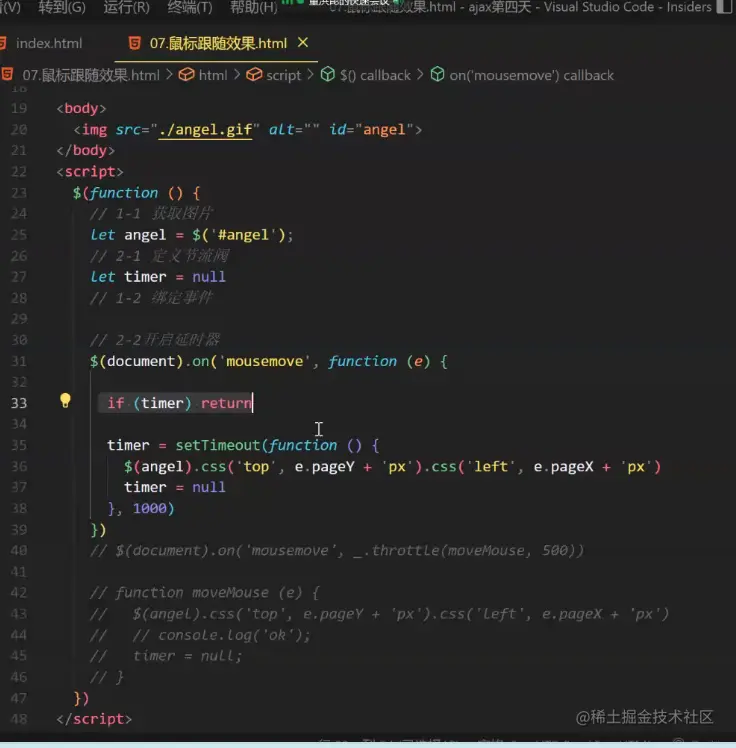The width and height of the screenshot is (736, 748).
Task: Click the 'return' keyword on line 33
Action: tap(226, 404)
